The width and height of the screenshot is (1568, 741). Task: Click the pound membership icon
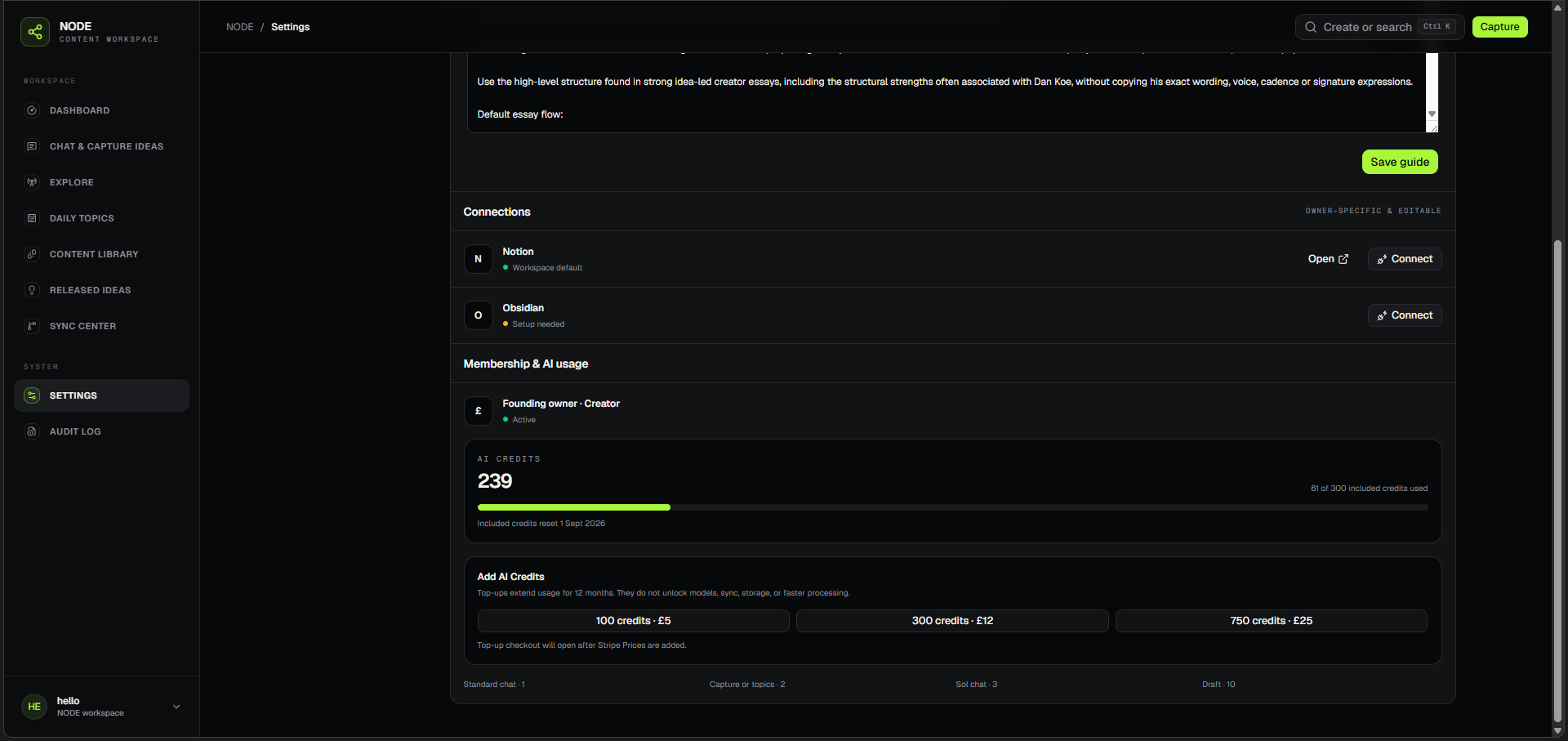(479, 411)
